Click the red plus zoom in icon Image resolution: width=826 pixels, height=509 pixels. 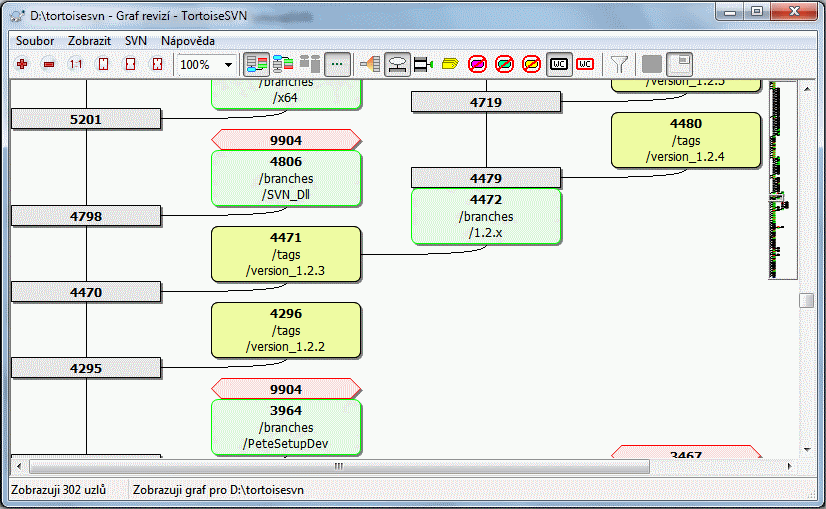(x=22, y=64)
